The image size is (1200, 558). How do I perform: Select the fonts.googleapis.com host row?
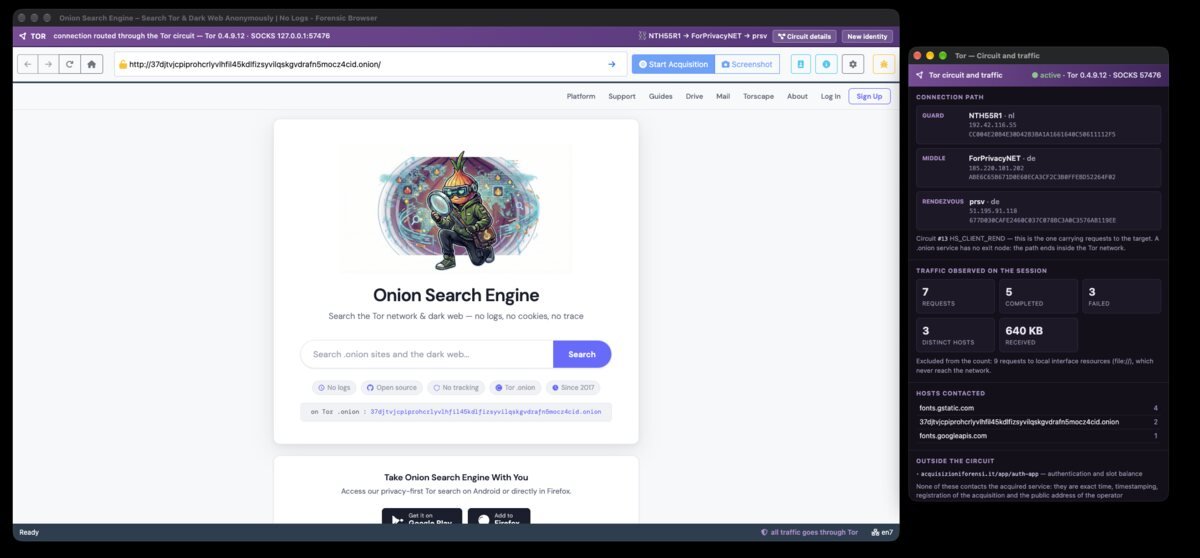(1039, 436)
